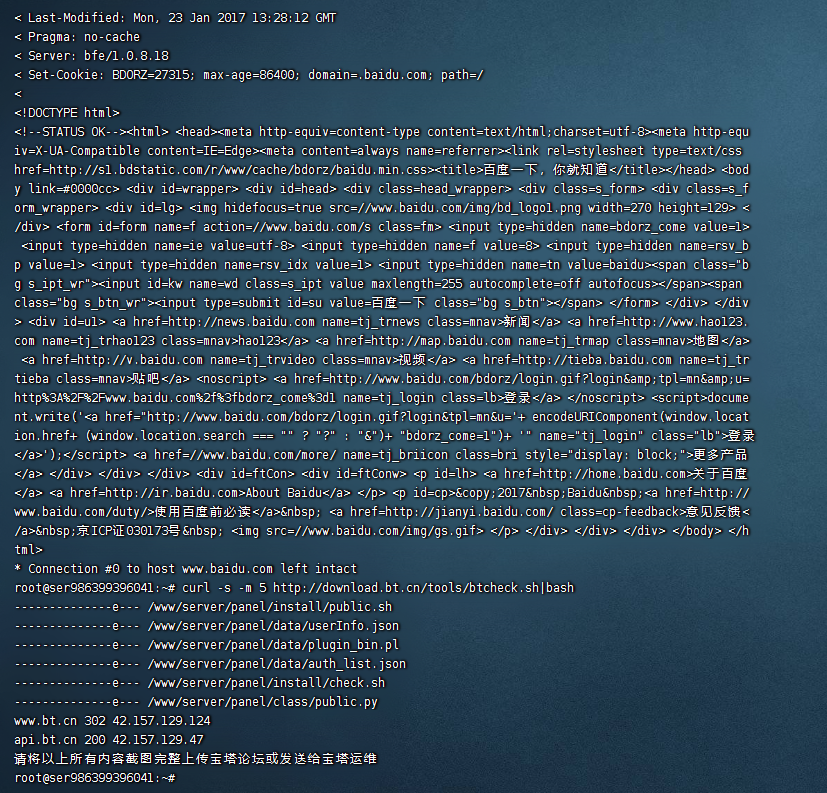Screen dimensions: 827x793
Task: Click the curl btcheck.sh command line
Action: coord(294,587)
